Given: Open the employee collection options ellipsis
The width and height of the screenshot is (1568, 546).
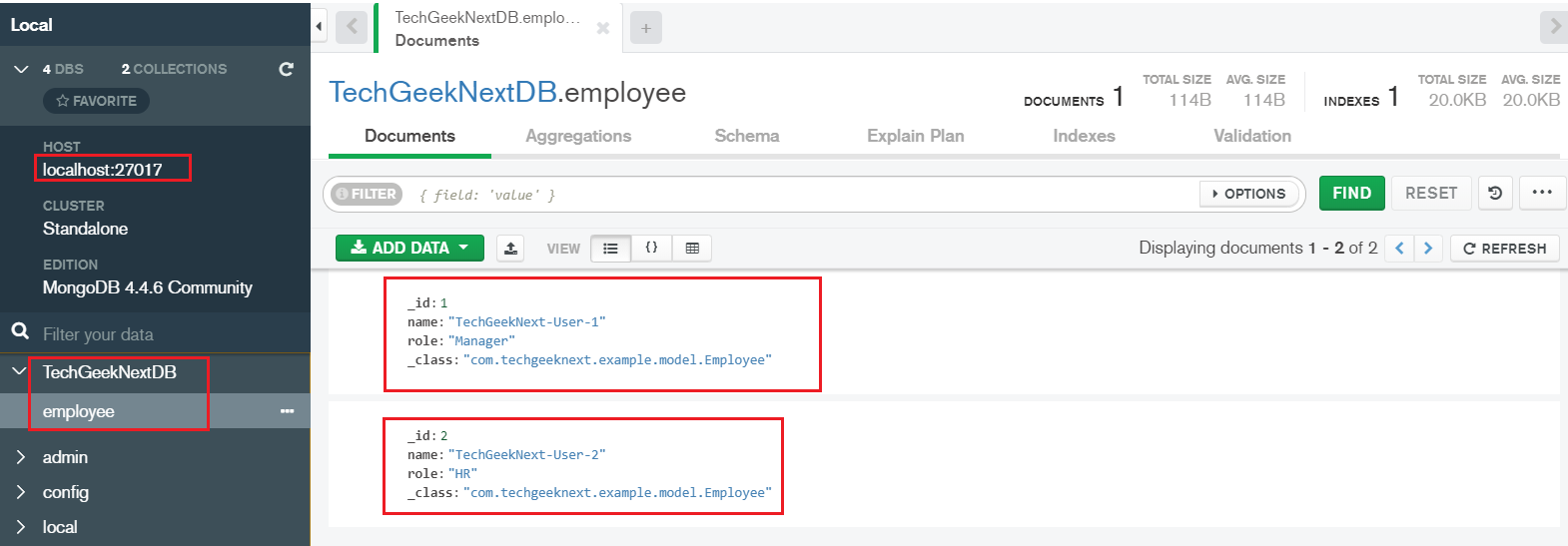Looking at the screenshot, I should 288,411.
